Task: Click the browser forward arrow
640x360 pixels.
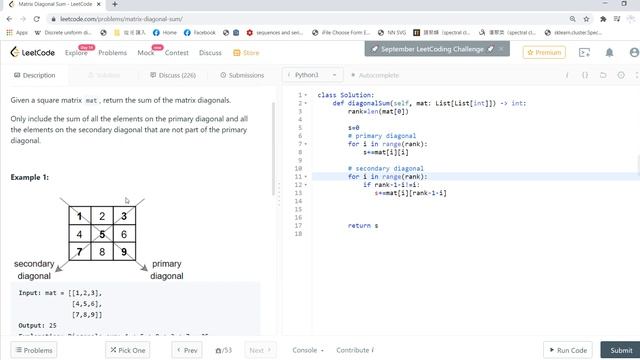Action: click(23, 19)
